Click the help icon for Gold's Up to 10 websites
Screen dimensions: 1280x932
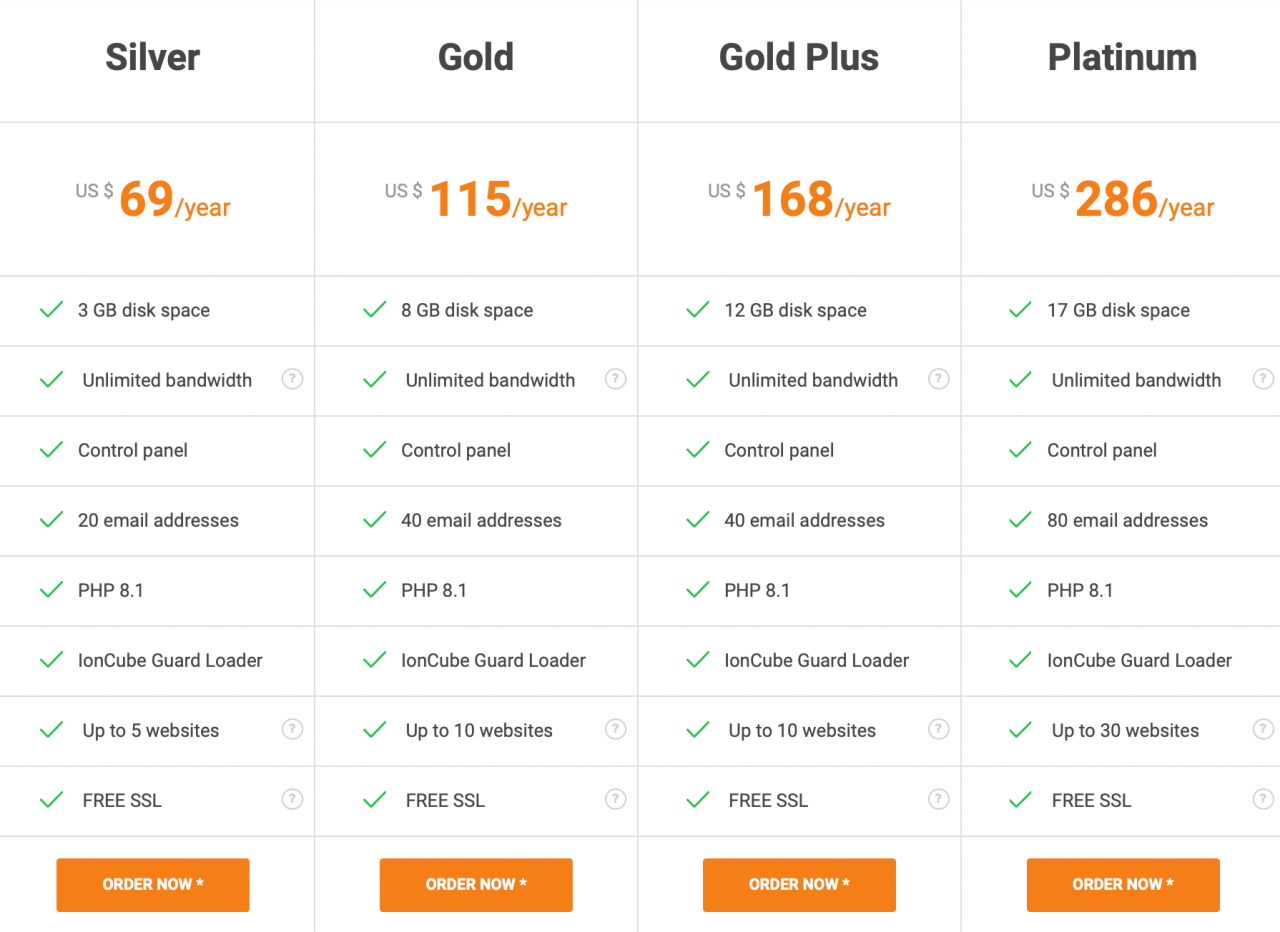(615, 730)
